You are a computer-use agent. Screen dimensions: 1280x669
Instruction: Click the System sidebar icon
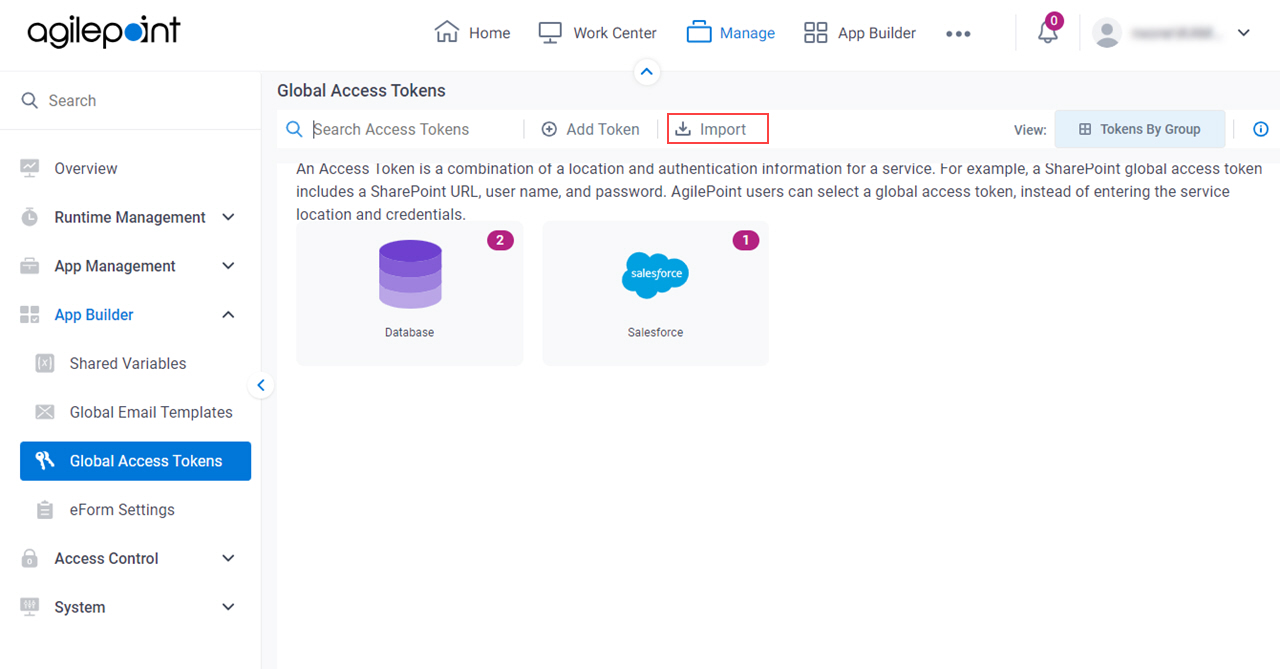(30, 607)
